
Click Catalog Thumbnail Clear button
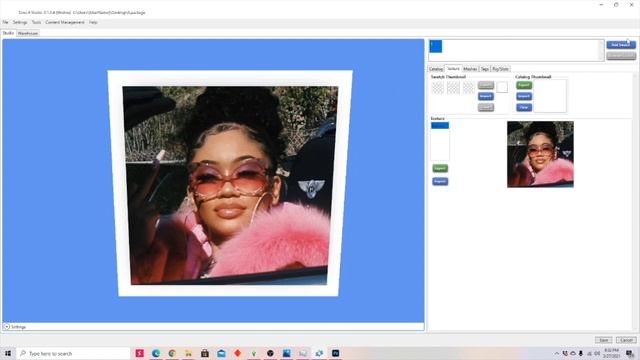point(524,107)
